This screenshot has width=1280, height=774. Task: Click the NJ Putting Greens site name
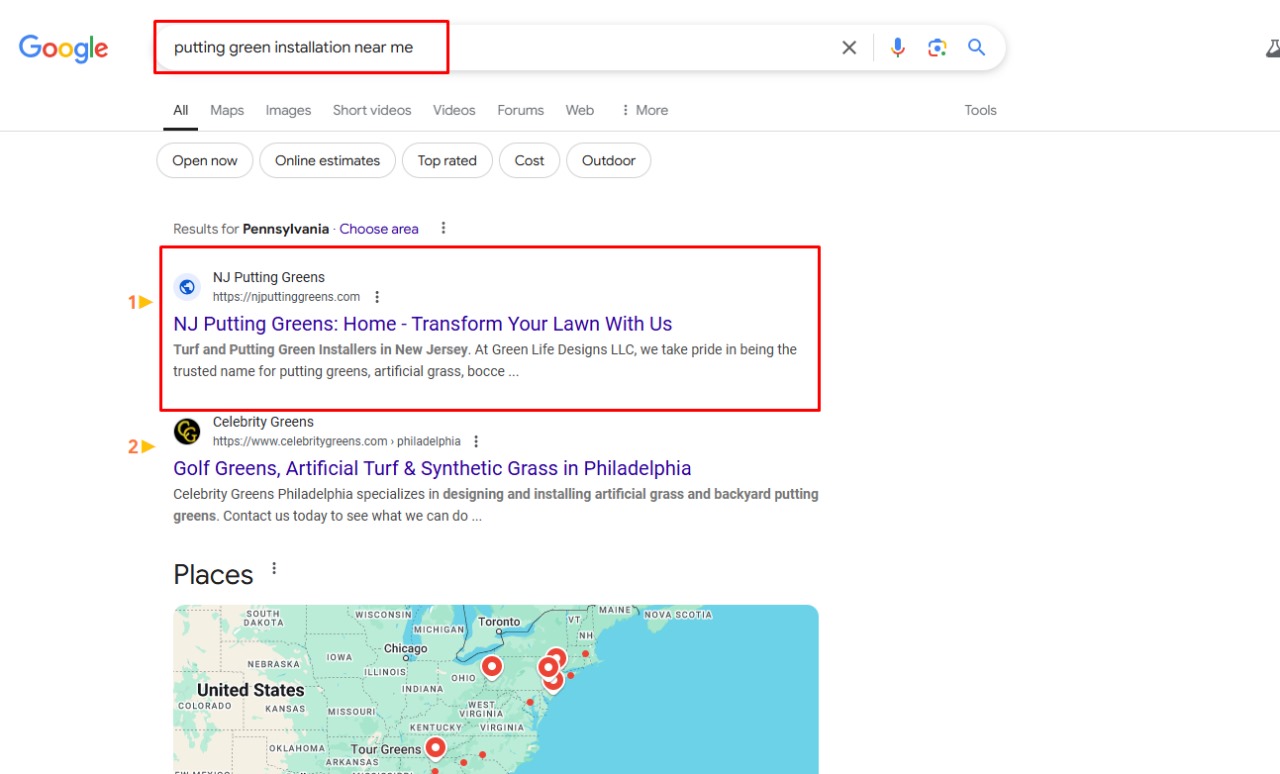point(269,277)
